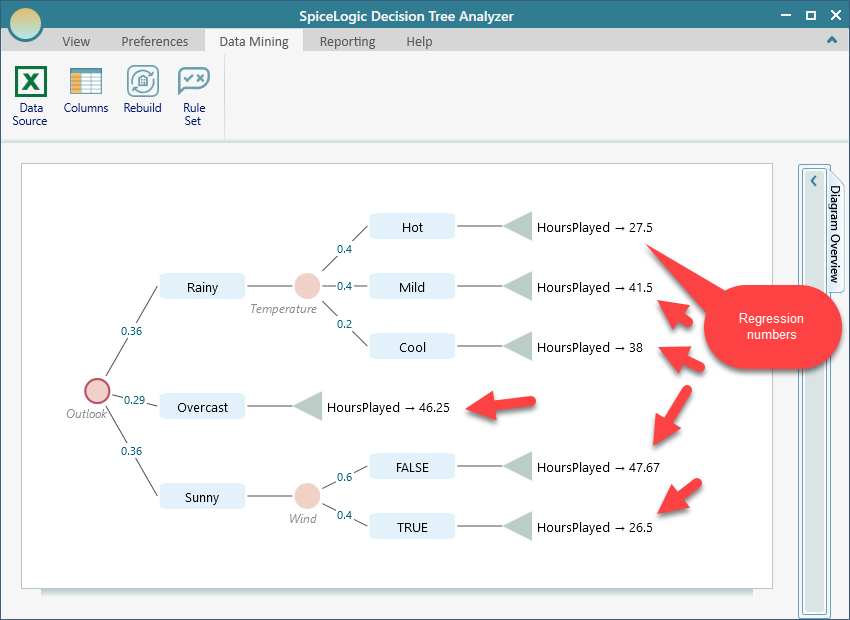The height and width of the screenshot is (620, 850).
Task: Click the HoursPlayed 47.67 result label
Action: [x=598, y=467]
